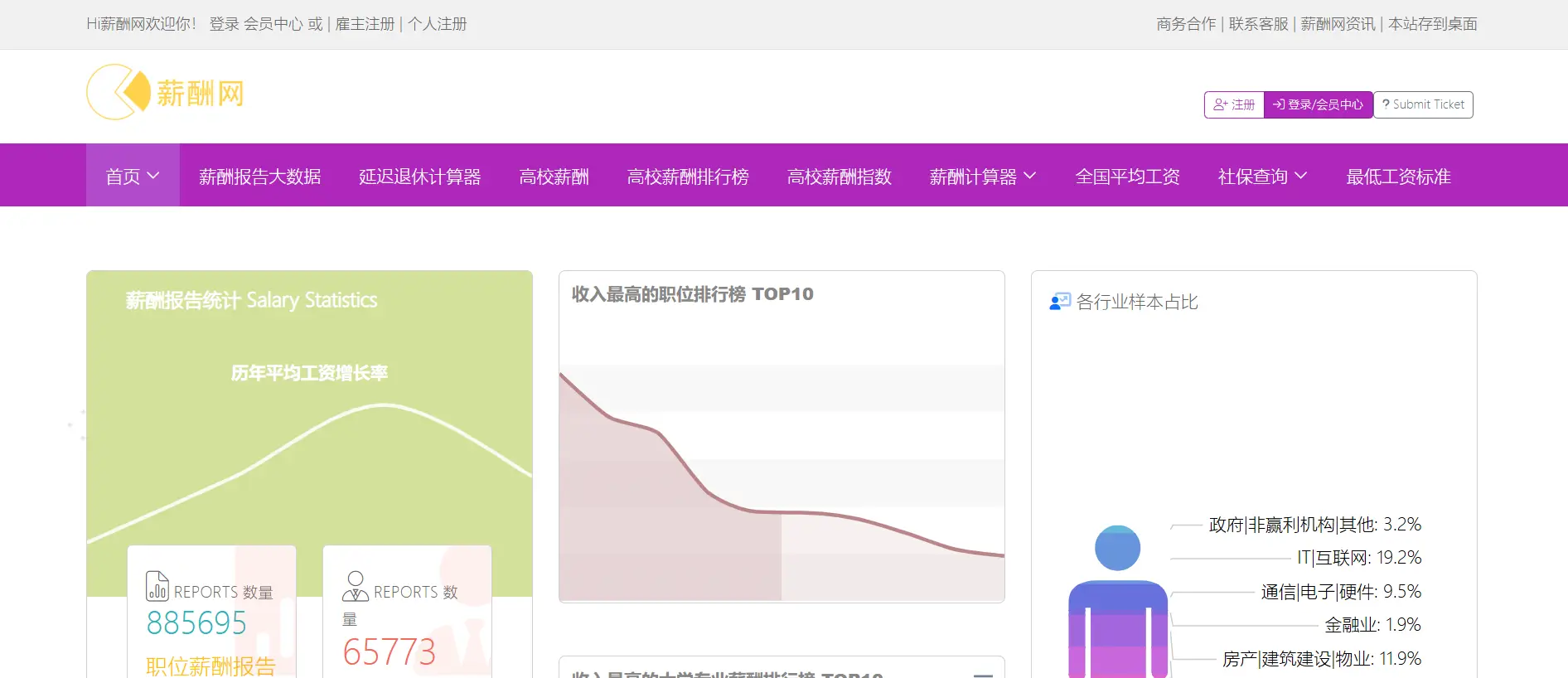The width and height of the screenshot is (1568, 678).
Task: Click the Submit Ticket button
Action: (x=1423, y=104)
